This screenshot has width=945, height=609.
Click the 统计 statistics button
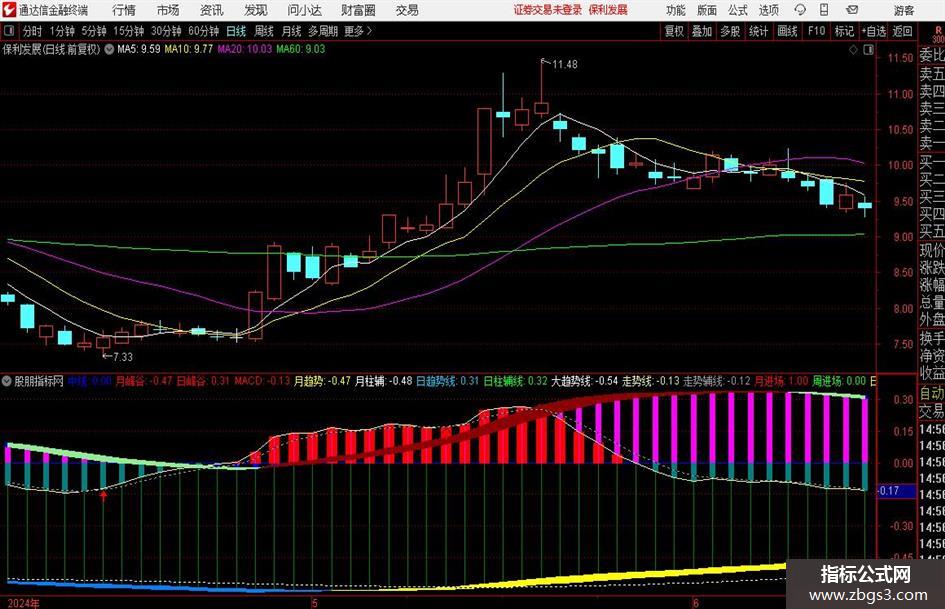tap(758, 31)
